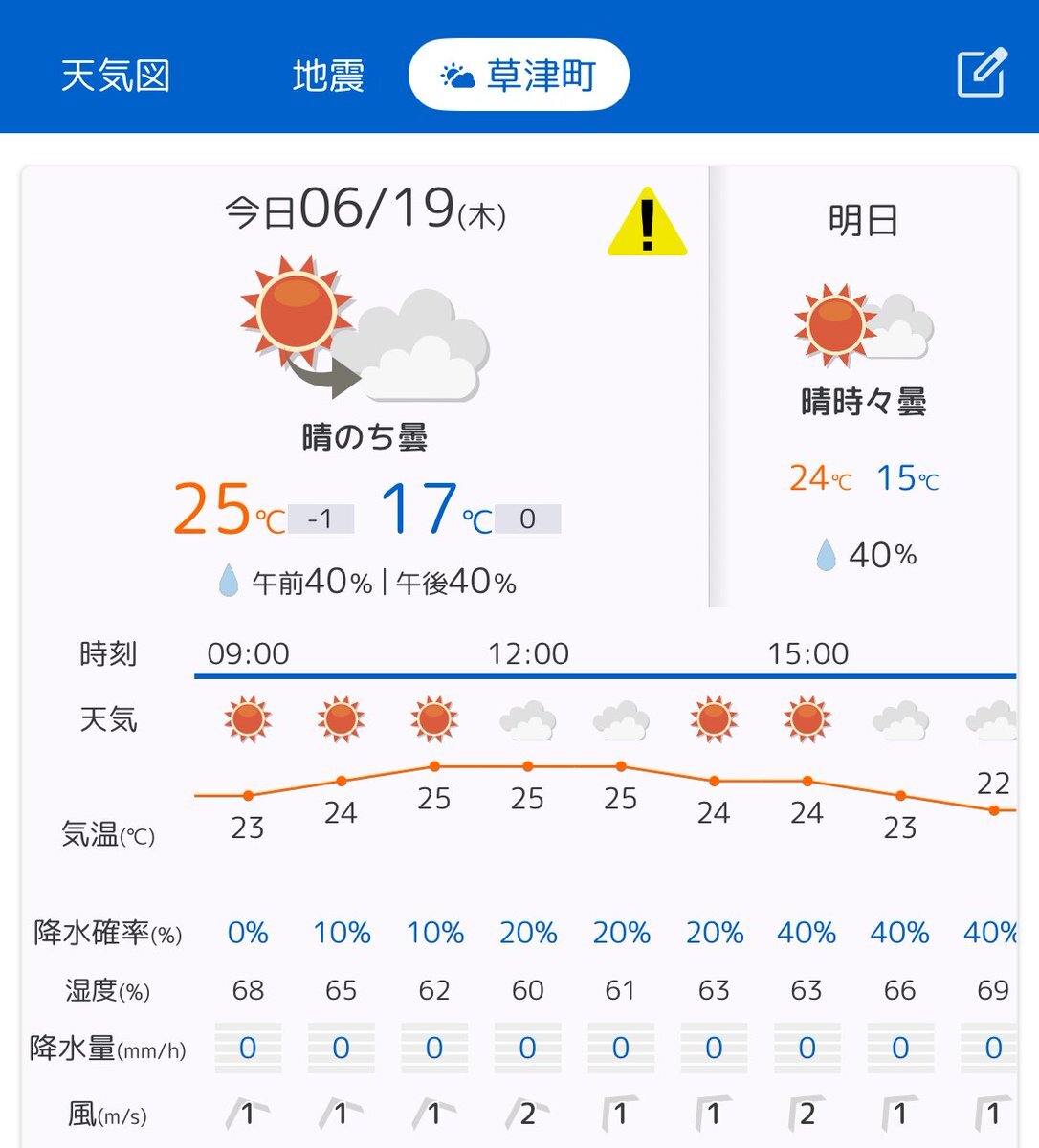Tap the 25℃ high temperature reading
Screen dimensions: 1039x1148
(229, 509)
